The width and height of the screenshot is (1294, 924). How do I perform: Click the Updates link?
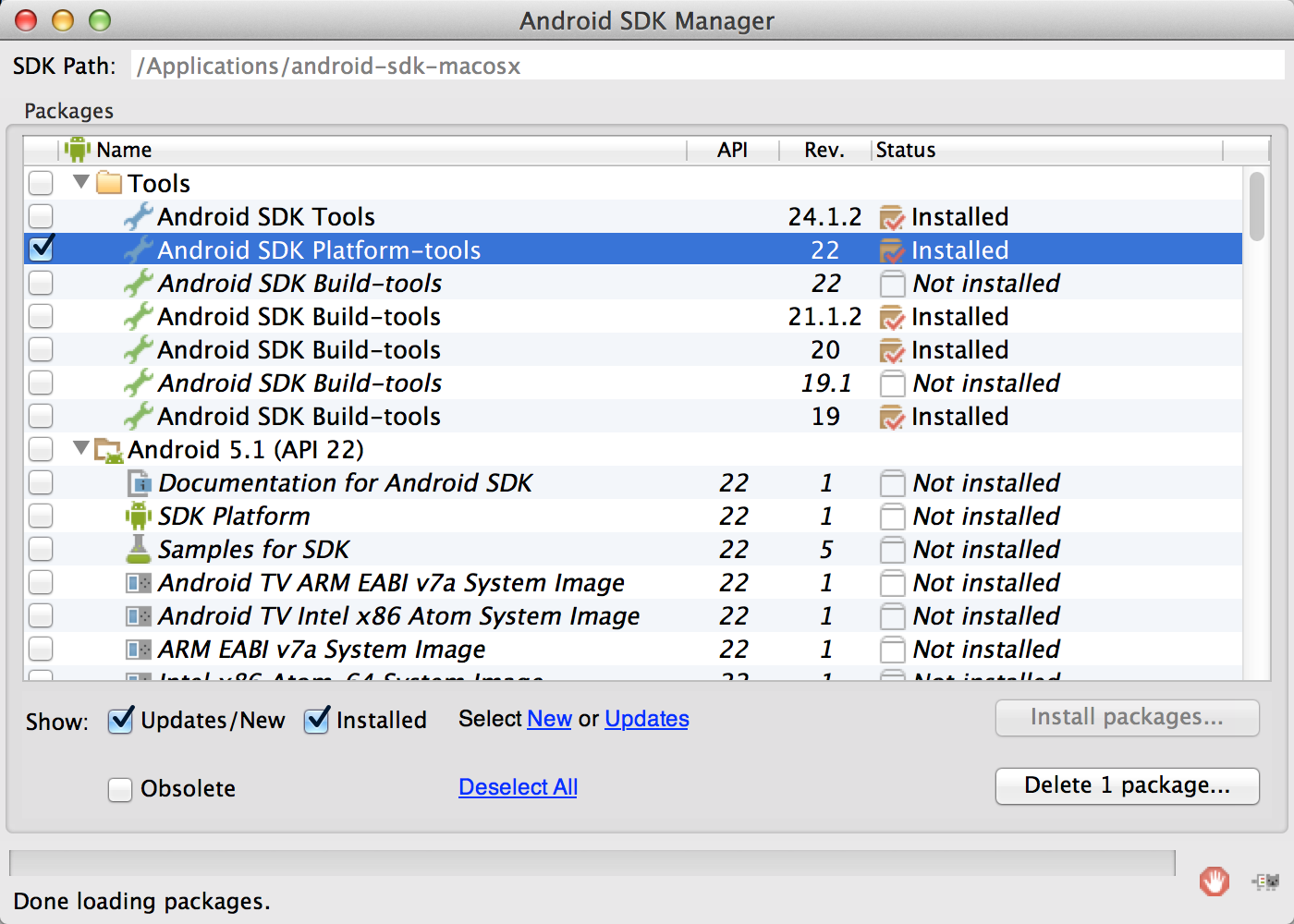[x=647, y=719]
